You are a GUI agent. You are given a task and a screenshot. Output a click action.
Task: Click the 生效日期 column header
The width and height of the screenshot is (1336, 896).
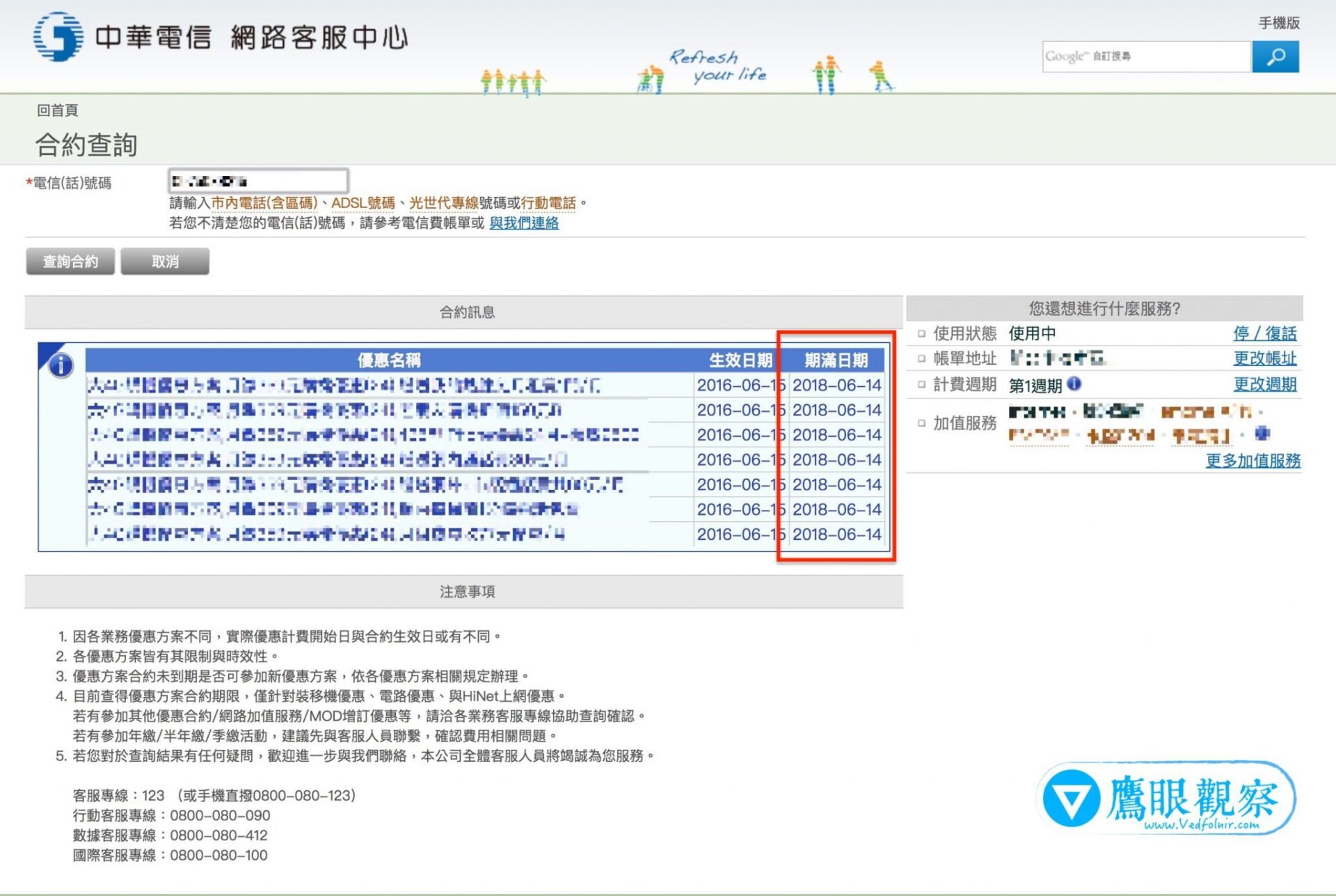[740, 360]
